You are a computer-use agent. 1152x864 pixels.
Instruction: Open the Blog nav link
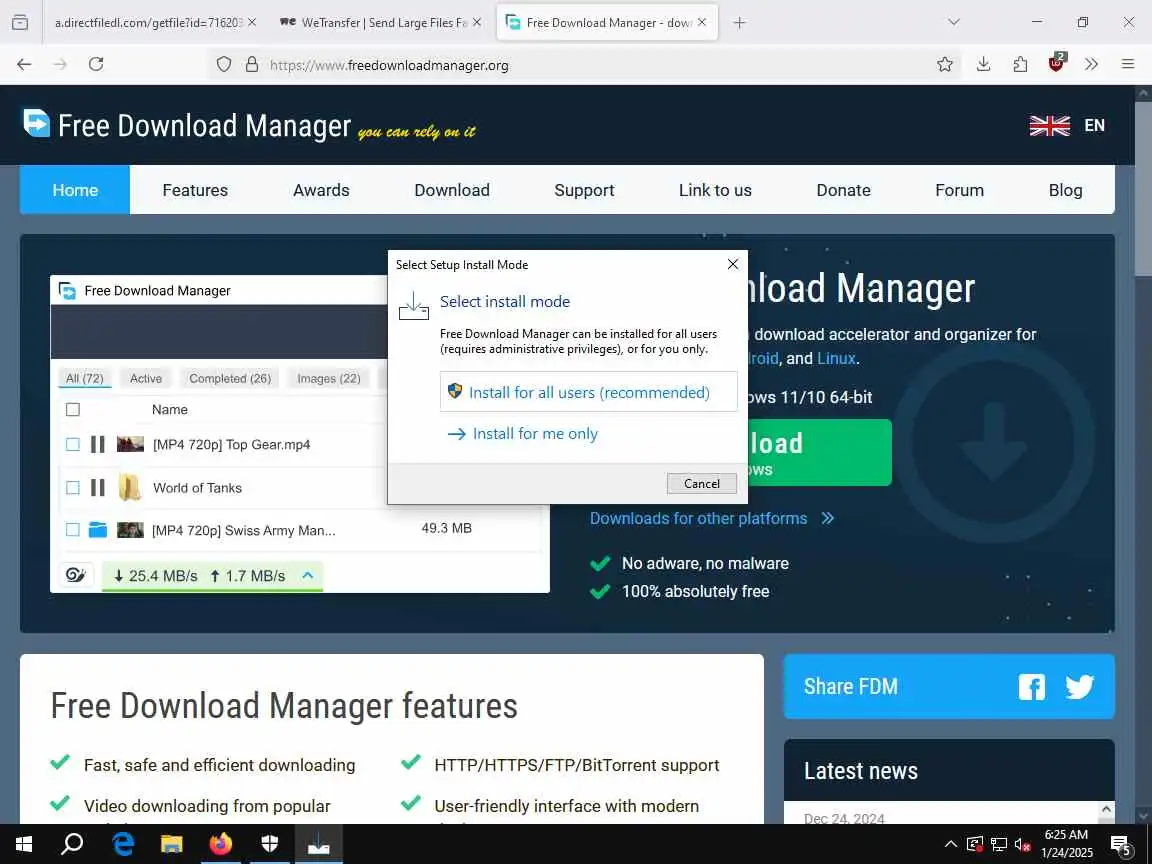1065,190
